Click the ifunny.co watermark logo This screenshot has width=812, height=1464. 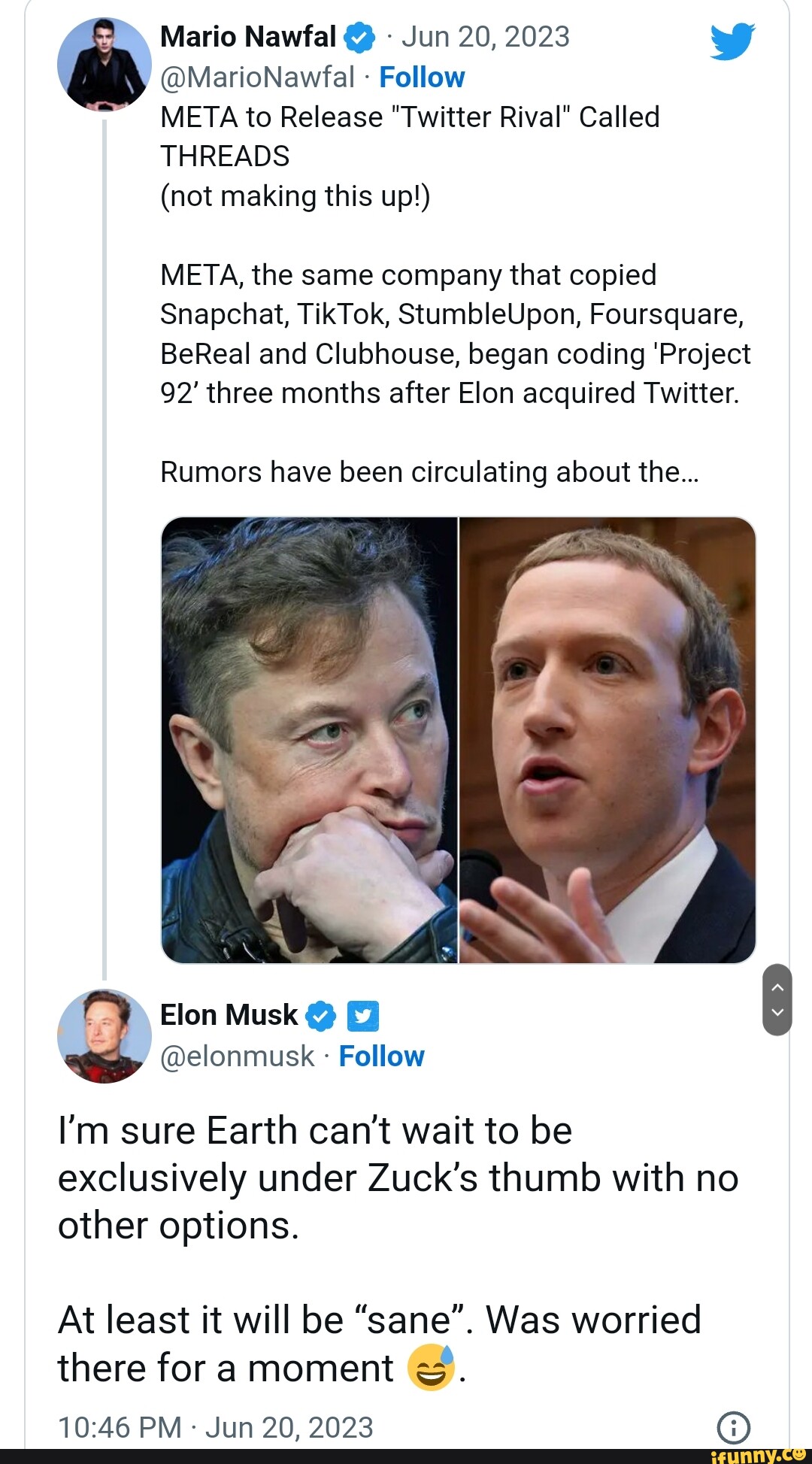tap(758, 1455)
